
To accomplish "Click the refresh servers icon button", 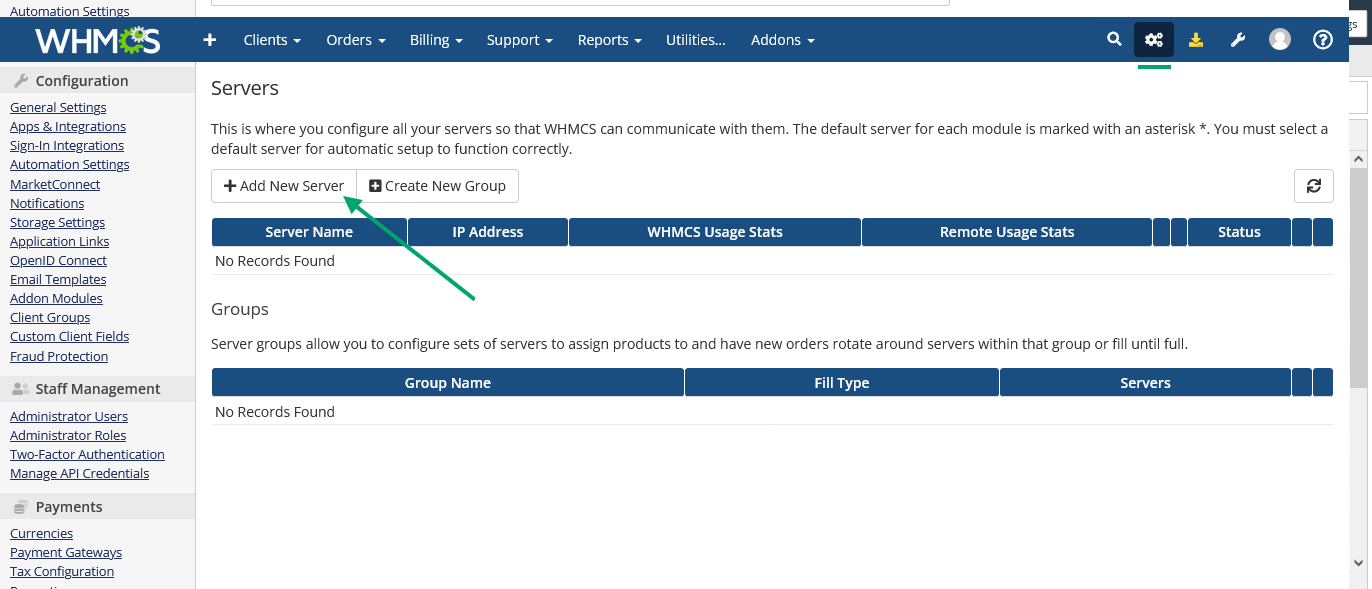I will [x=1314, y=186].
